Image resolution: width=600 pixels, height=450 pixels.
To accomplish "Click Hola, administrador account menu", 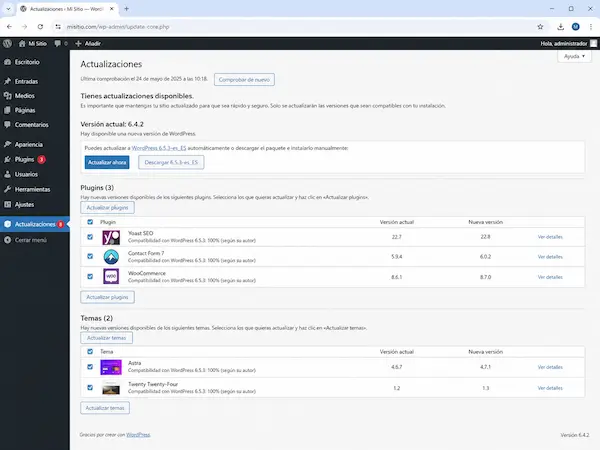I will pyautogui.click(x=568, y=44).
